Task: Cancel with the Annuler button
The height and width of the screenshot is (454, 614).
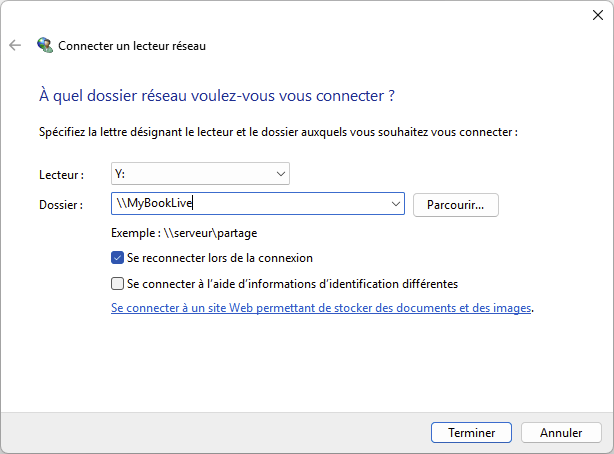Action: click(561, 433)
